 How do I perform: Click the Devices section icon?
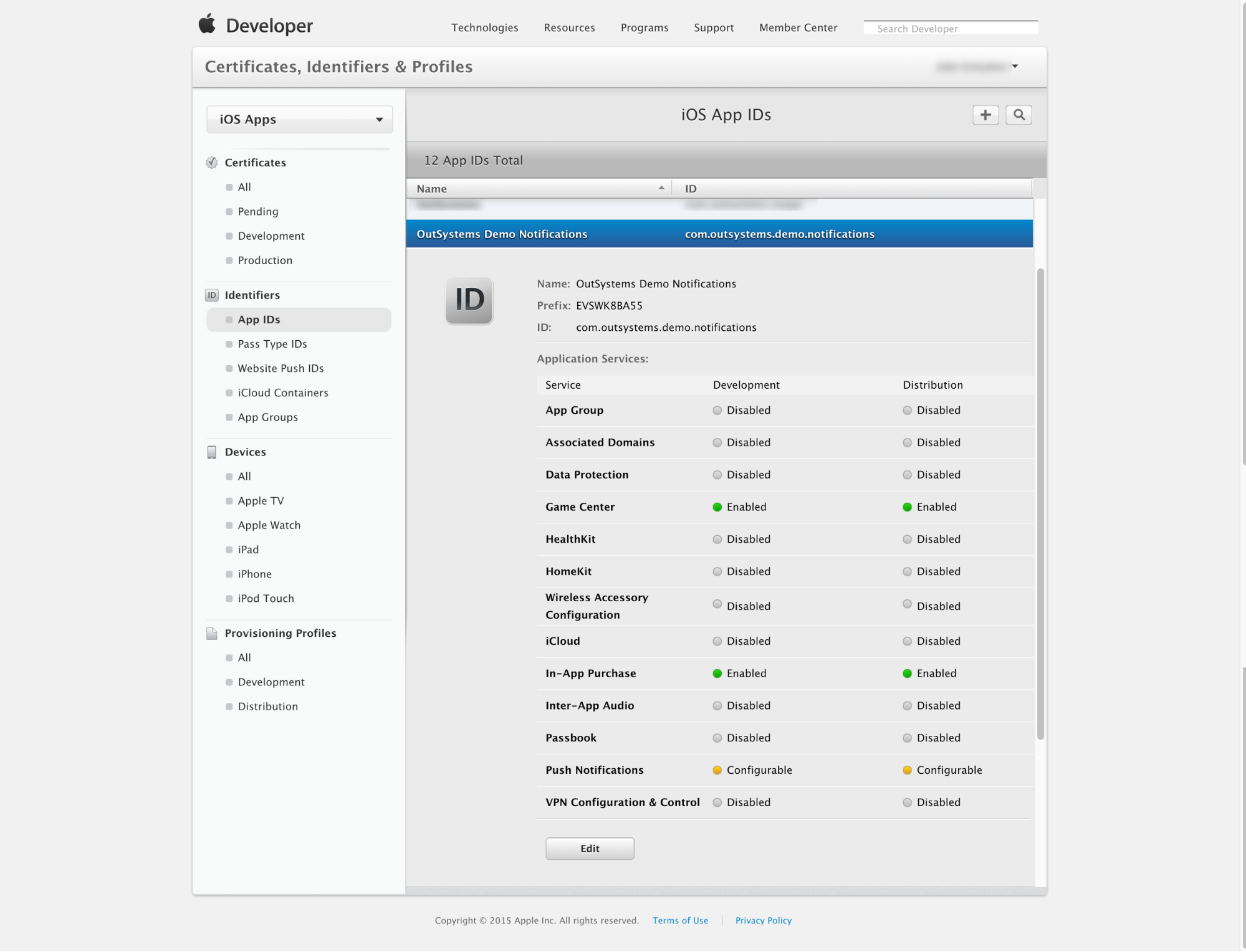212,452
